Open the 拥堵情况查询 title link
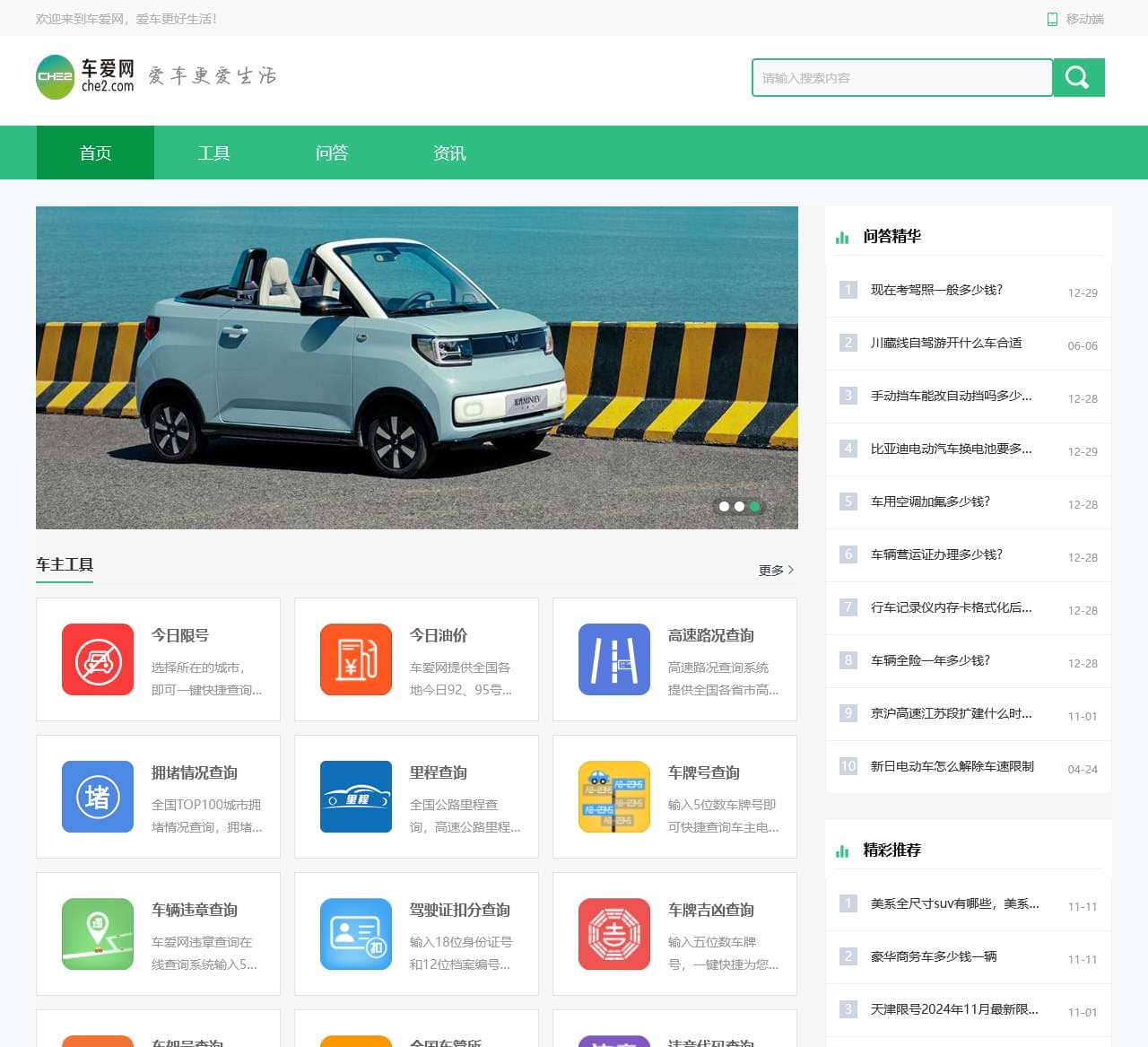The width and height of the screenshot is (1148, 1047). tap(195, 772)
